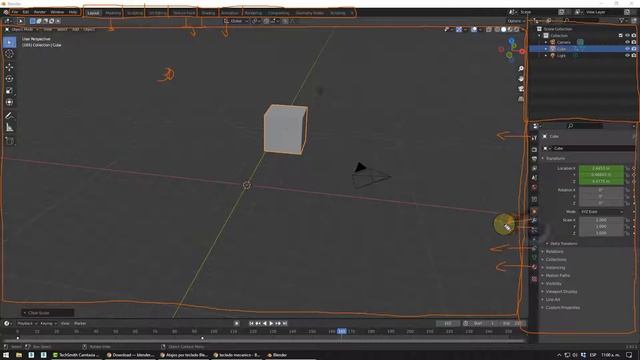Select the Rotate tool
The image size is (640, 360).
(9, 79)
